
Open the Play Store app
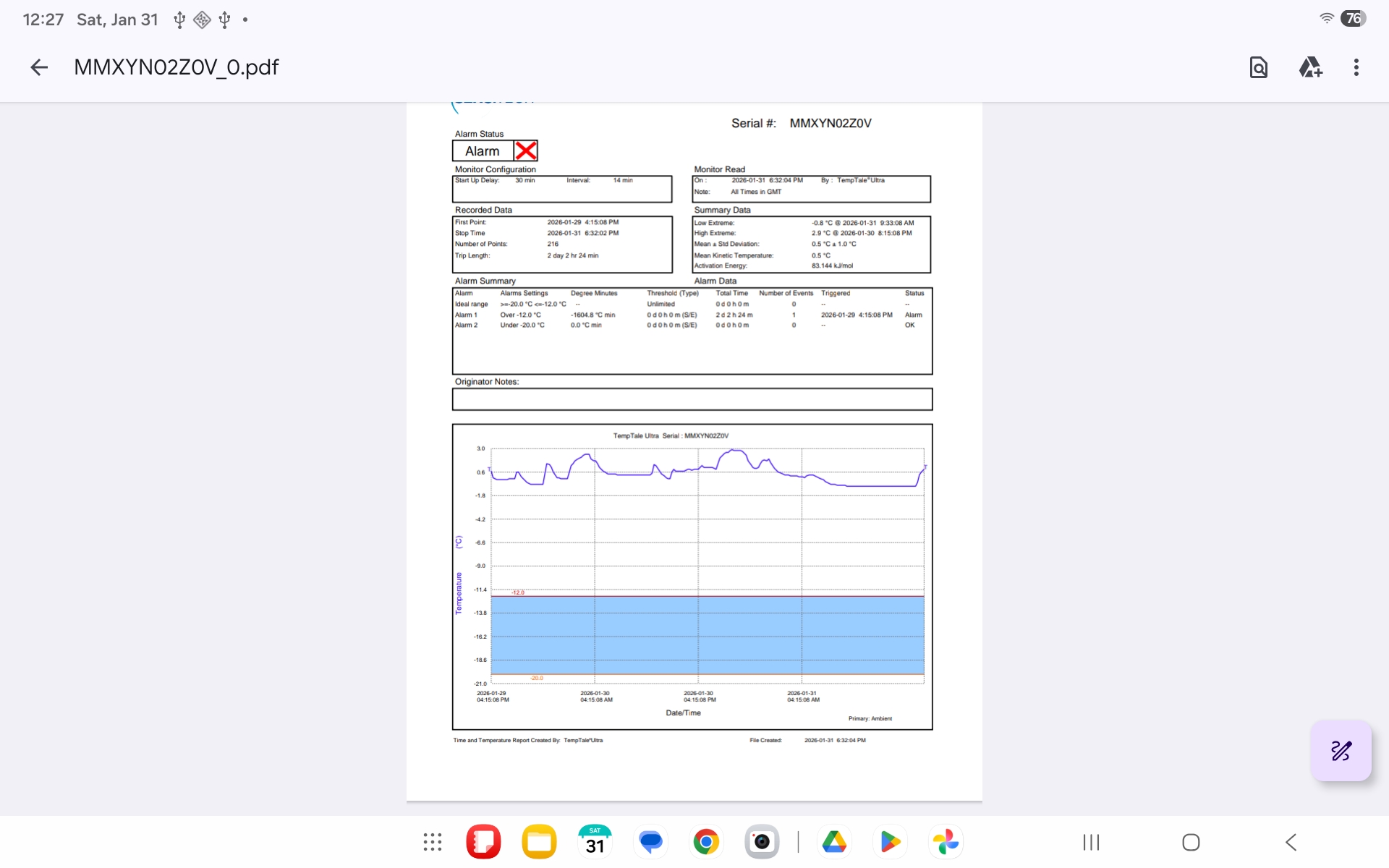(890, 842)
